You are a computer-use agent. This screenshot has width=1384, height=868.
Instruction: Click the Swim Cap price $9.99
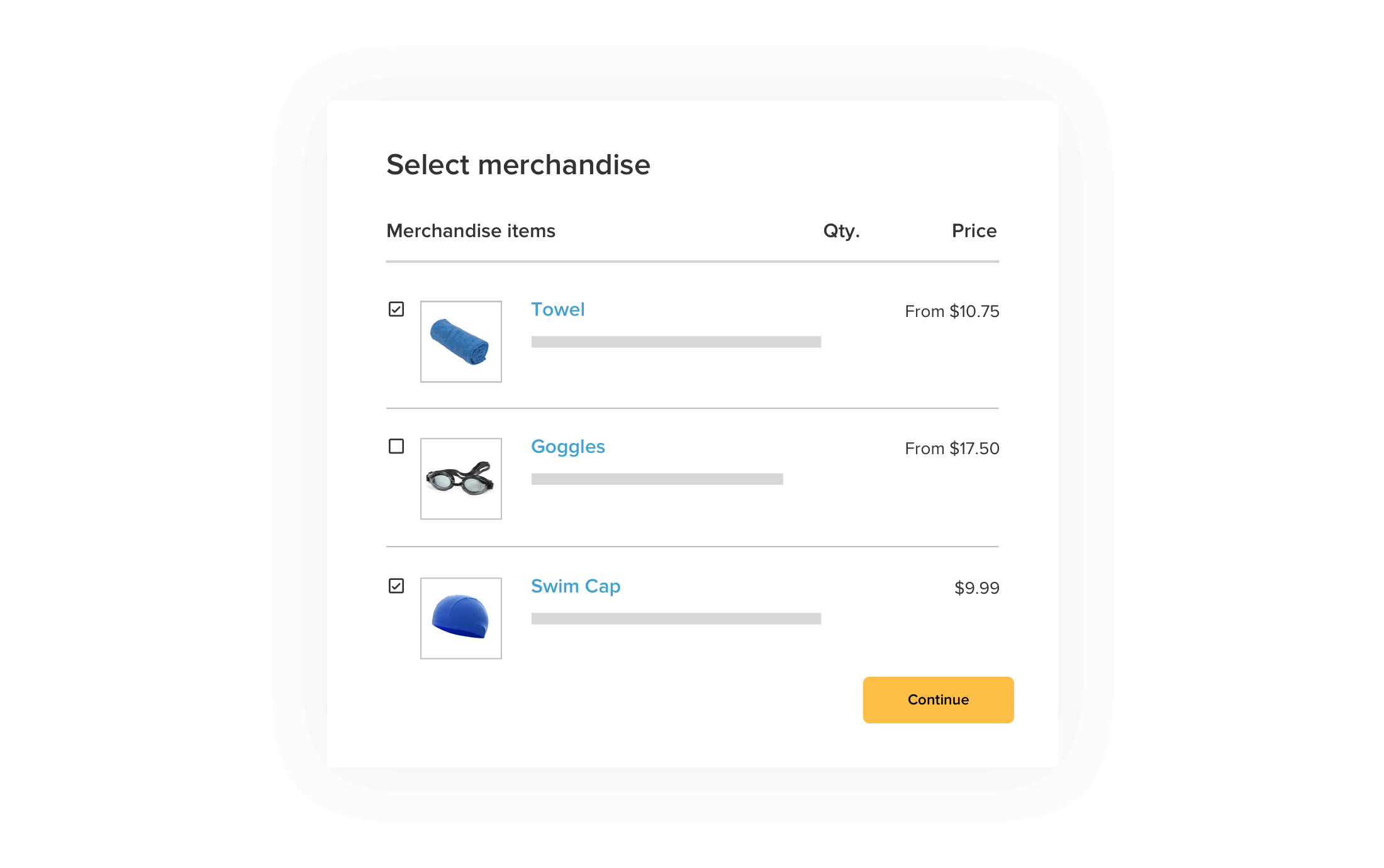coord(976,588)
